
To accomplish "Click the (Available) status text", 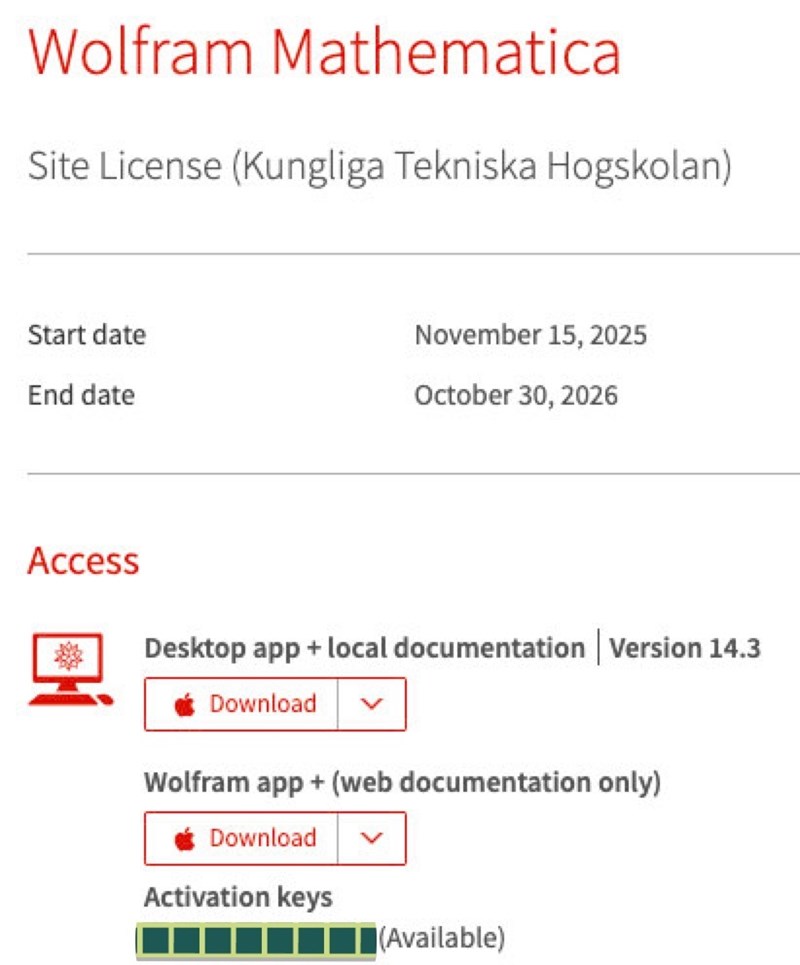I will pyautogui.click(x=441, y=939).
